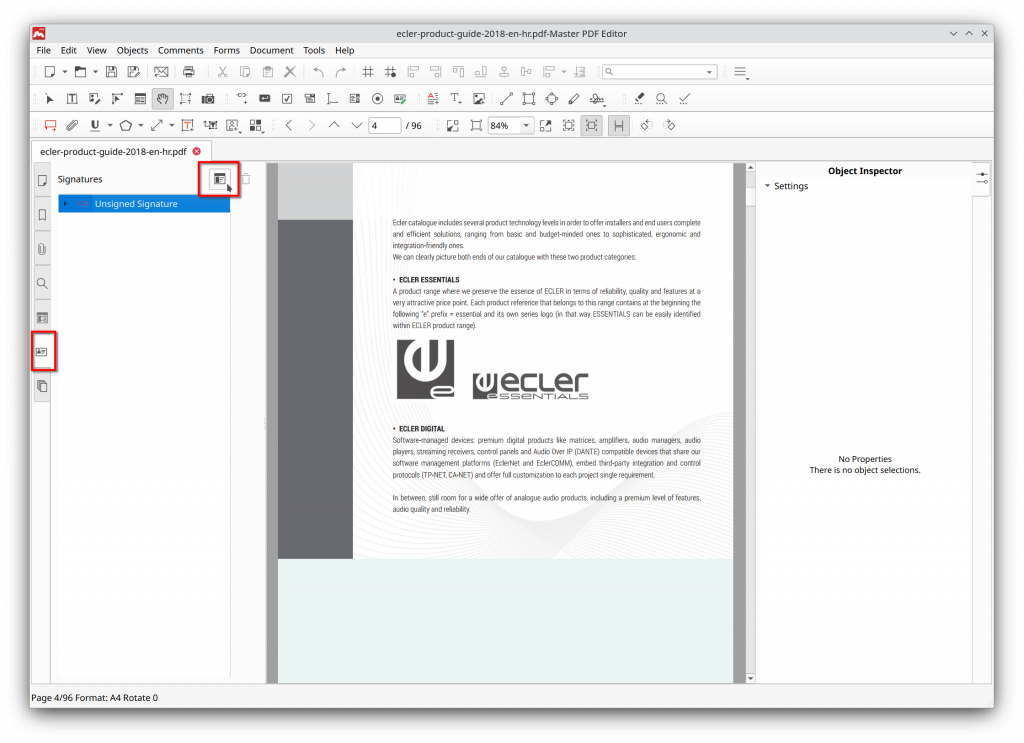Select the Hand pan tool

(161, 98)
